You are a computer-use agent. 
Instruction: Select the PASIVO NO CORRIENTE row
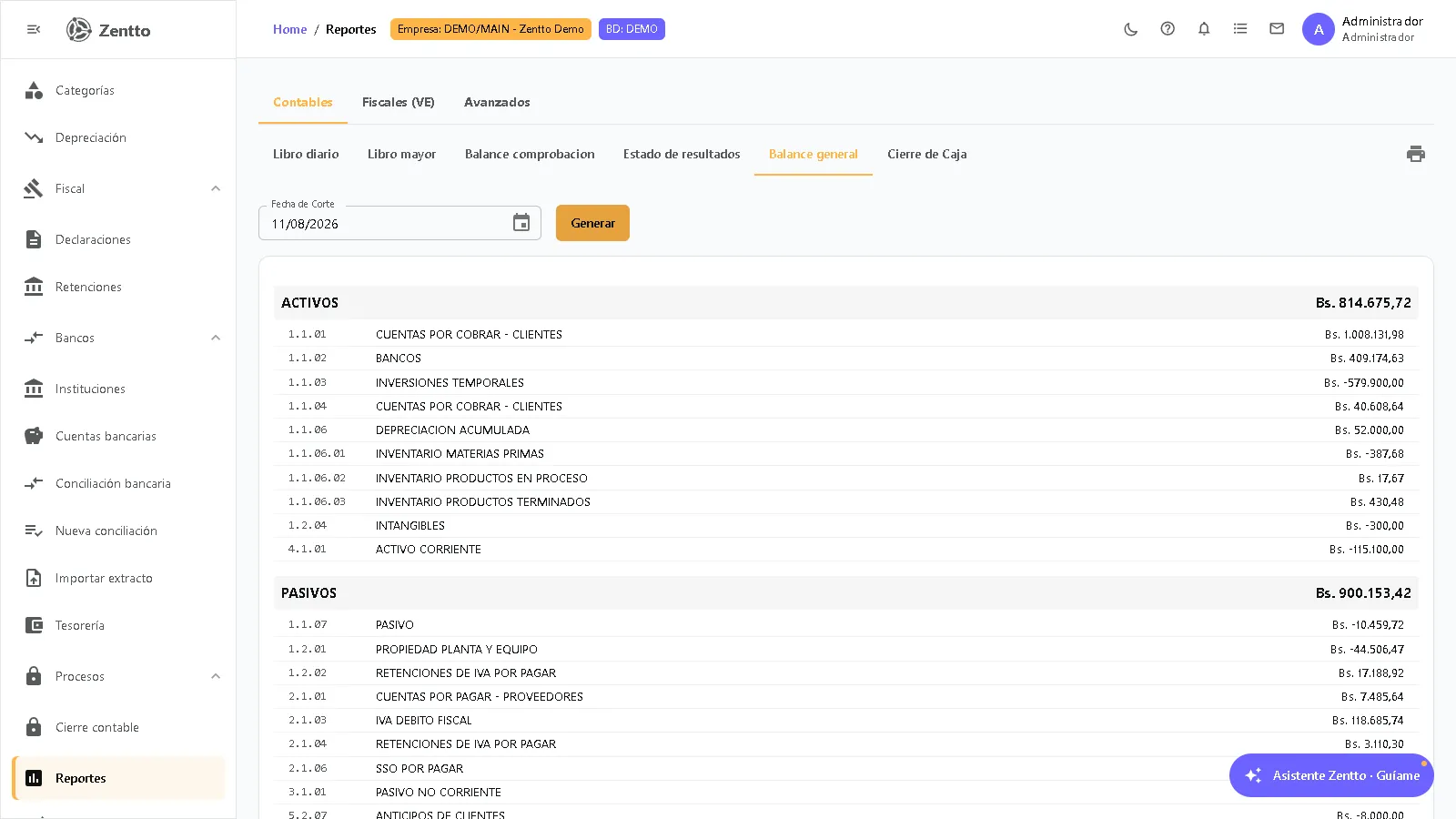point(846,792)
